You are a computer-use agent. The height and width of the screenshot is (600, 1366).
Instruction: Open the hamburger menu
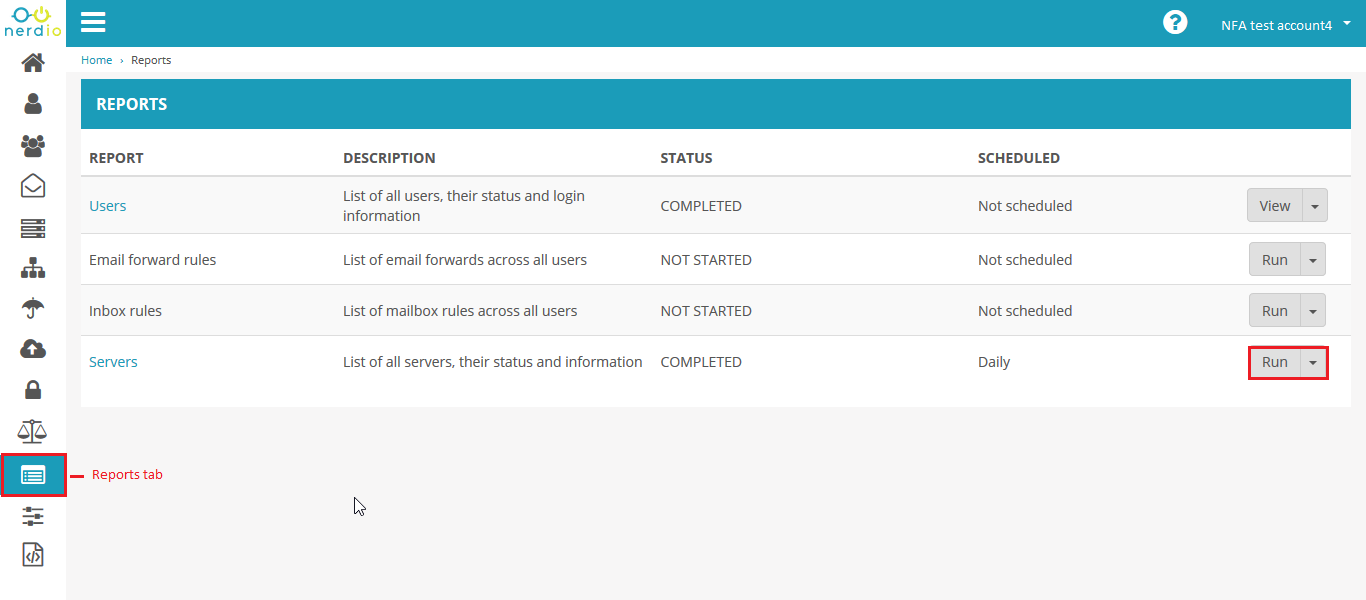coord(93,22)
